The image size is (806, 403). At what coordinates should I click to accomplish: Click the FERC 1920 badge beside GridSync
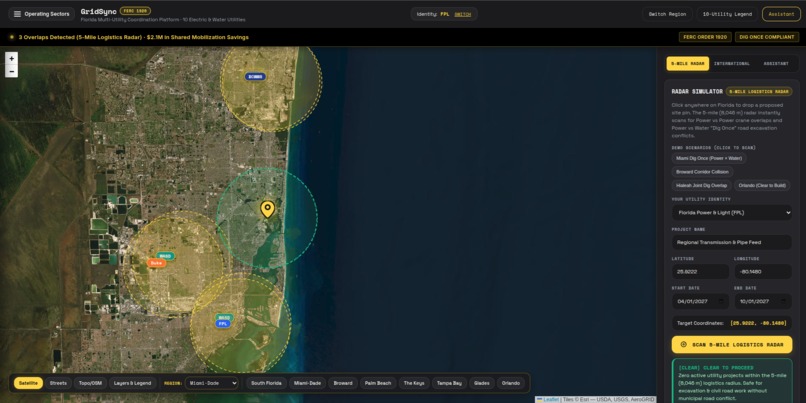pos(135,10)
